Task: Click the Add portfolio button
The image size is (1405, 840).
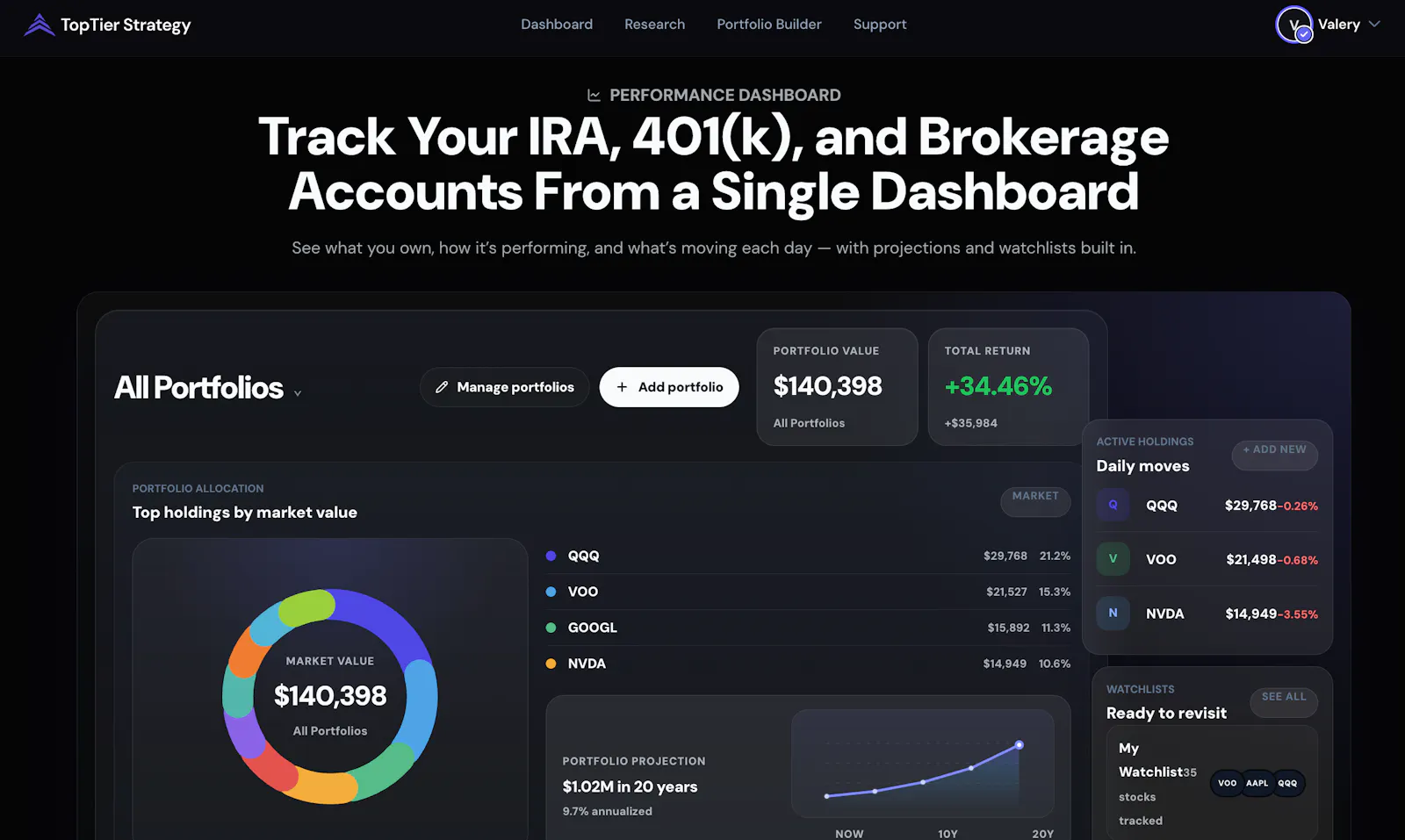Action: click(x=669, y=387)
